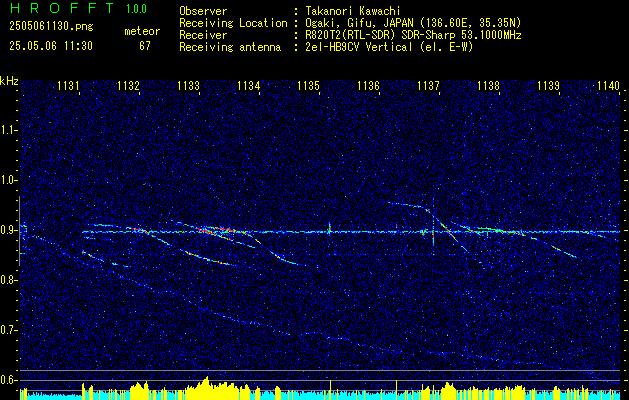Click the 1.1 frequency axis label
This screenshot has height=400, width=629.
pyautogui.click(x=8, y=130)
